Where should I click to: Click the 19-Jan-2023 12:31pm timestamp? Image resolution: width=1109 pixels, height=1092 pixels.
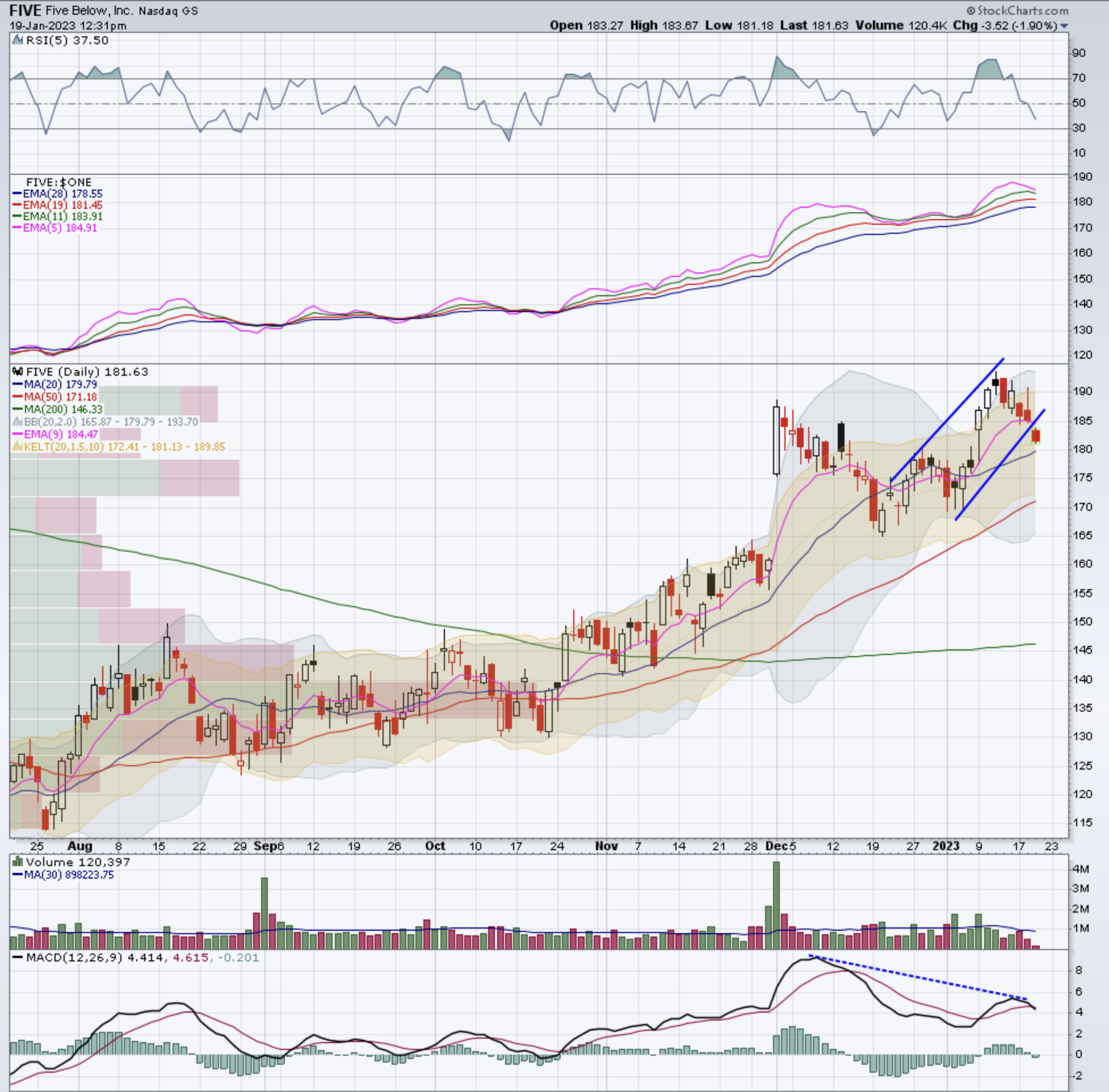pyautogui.click(x=68, y=26)
